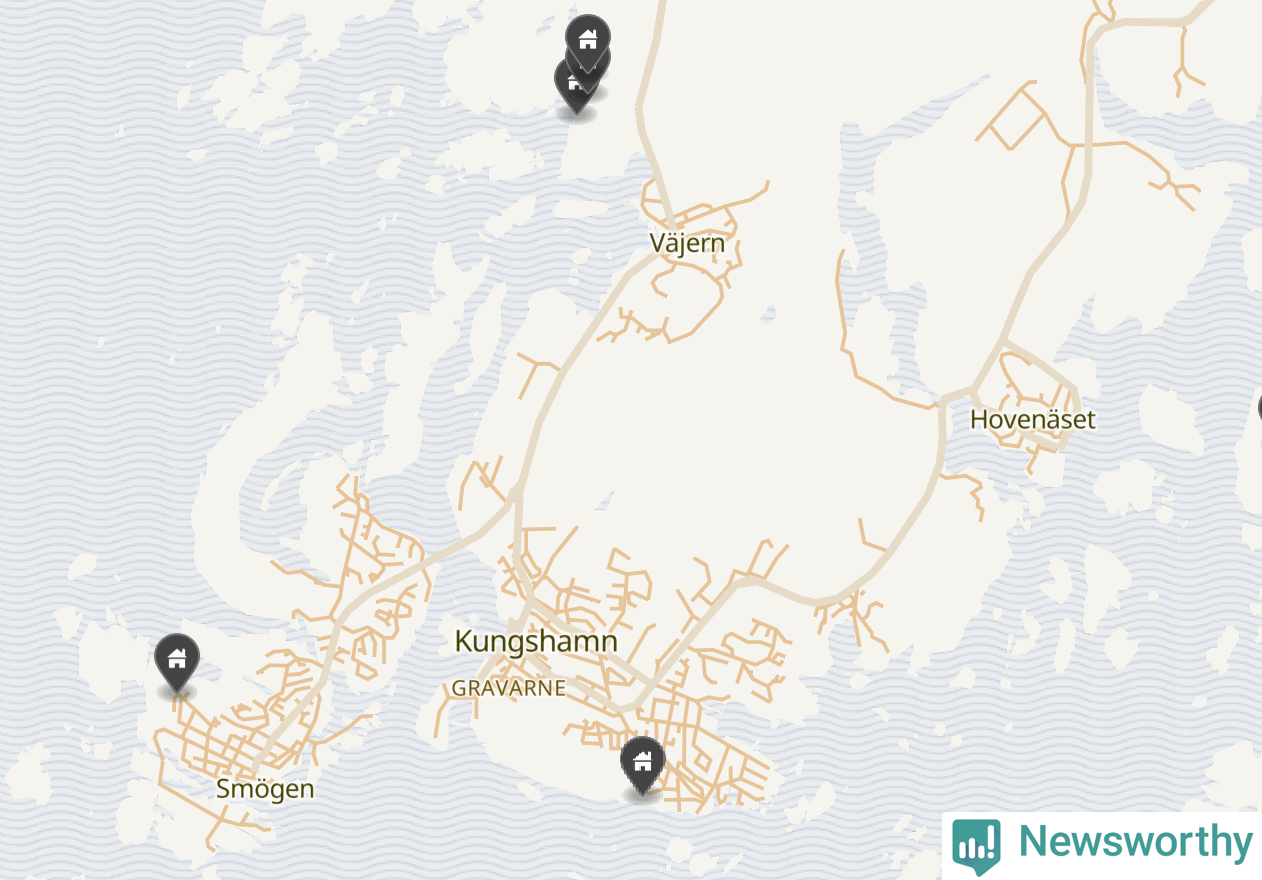
Task: Click the Newsworthy bar chart logo icon
Action: tap(976, 846)
